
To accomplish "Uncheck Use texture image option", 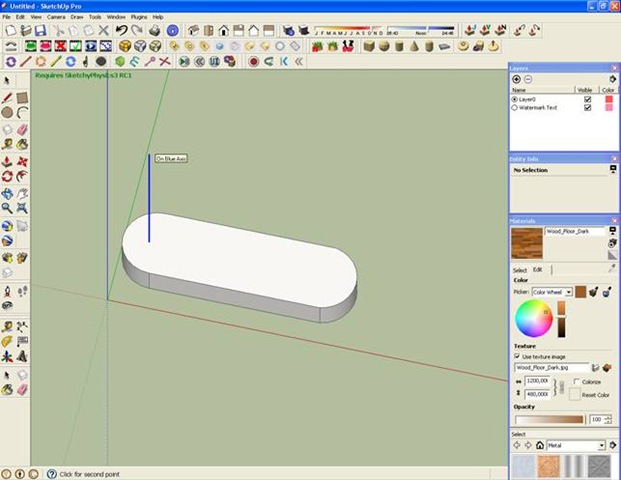I will (x=517, y=356).
